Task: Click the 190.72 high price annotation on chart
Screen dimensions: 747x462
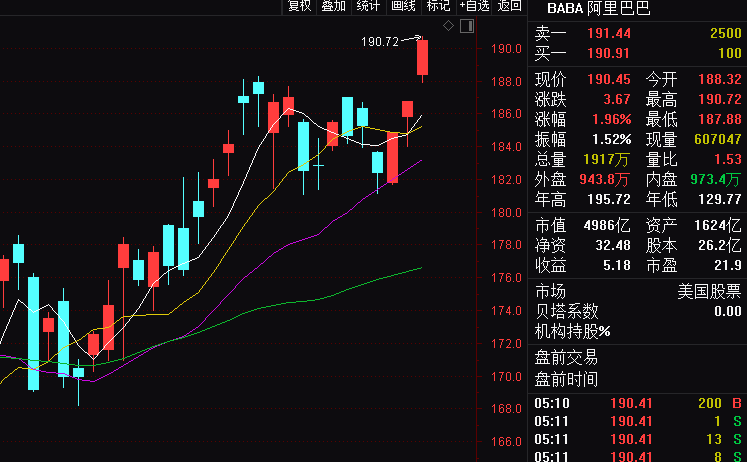Action: (380, 42)
